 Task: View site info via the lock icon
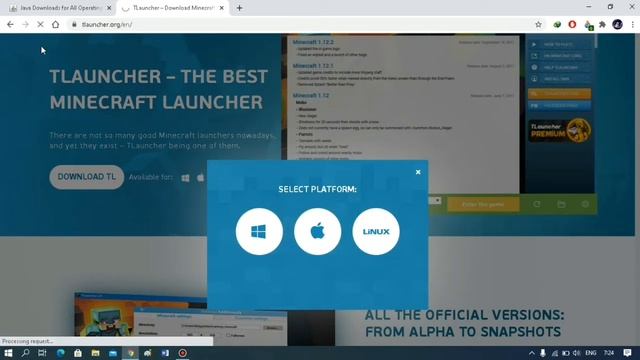74,24
